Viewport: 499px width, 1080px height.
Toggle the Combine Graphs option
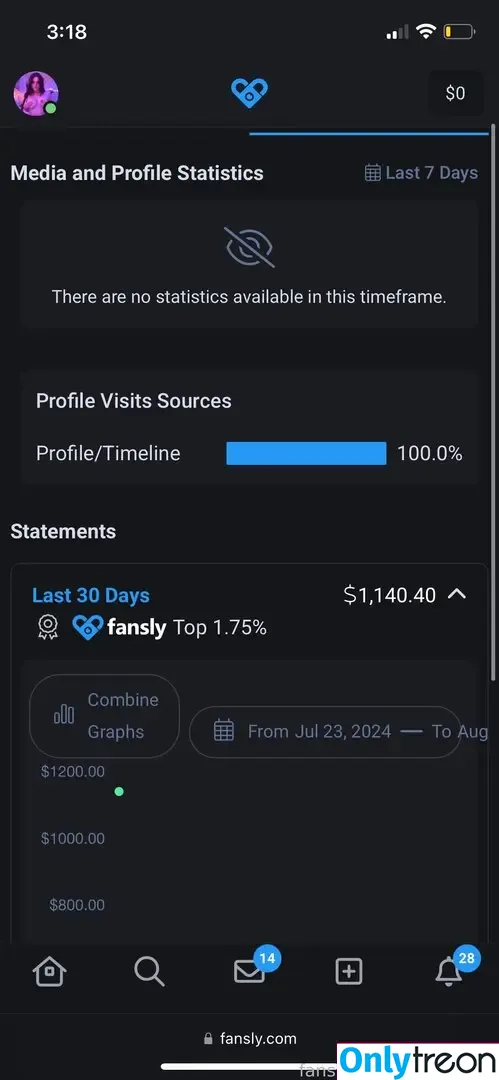click(104, 716)
